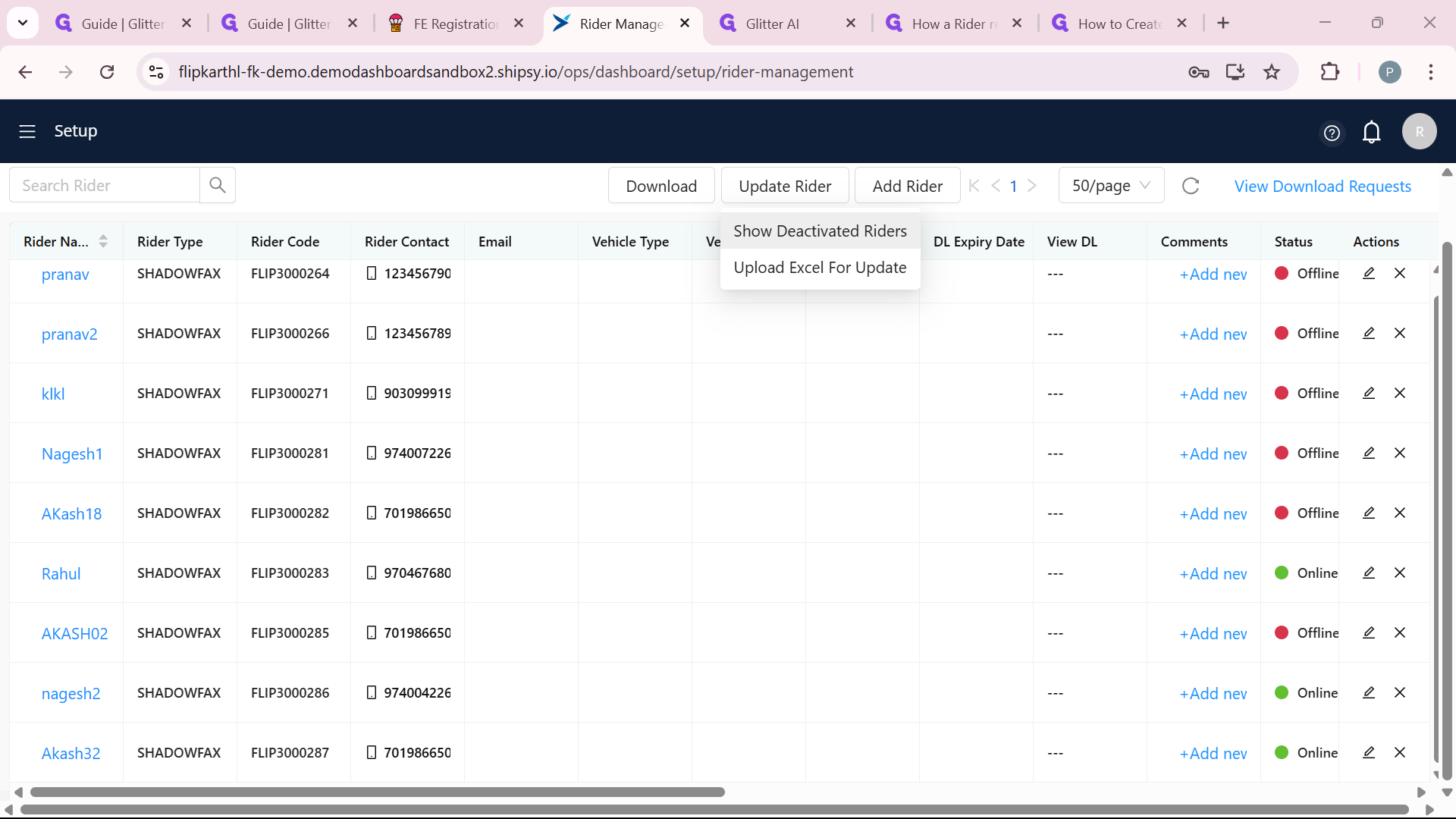
Task: Select Show Deactivated Riders option
Action: click(820, 231)
